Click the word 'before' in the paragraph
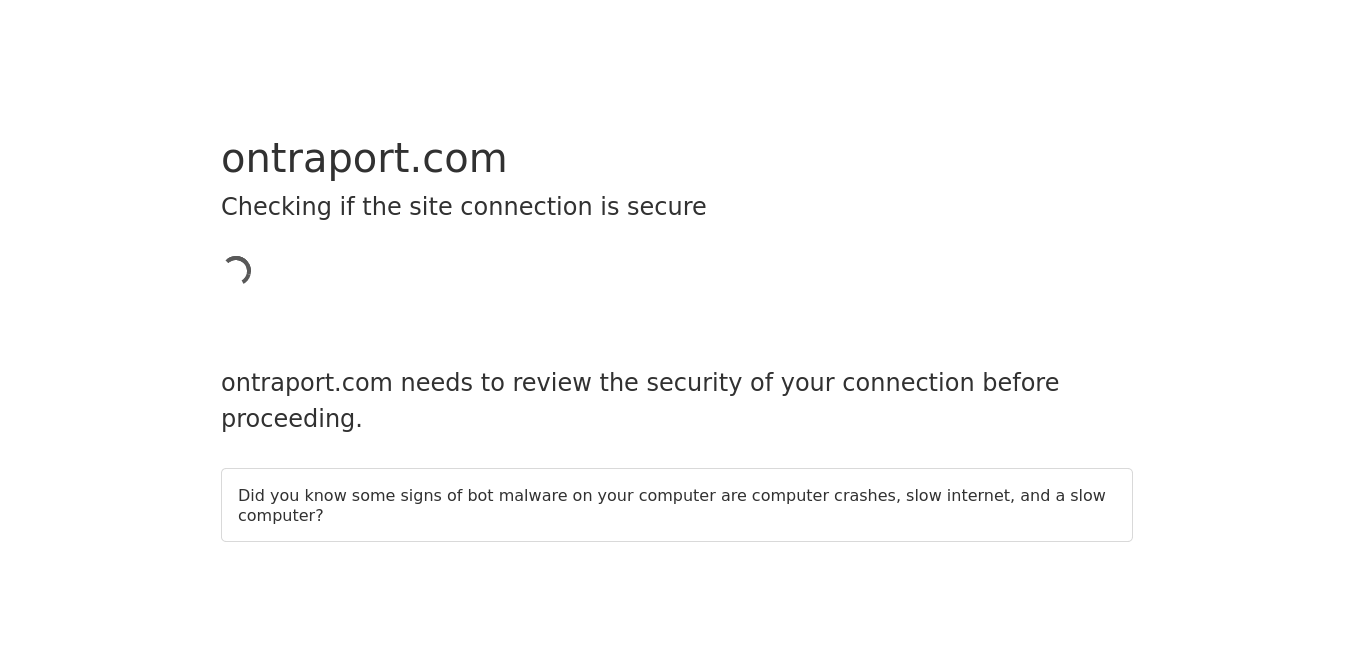Image resolution: width=1366 pixels, height=654 pixels. click(1020, 383)
